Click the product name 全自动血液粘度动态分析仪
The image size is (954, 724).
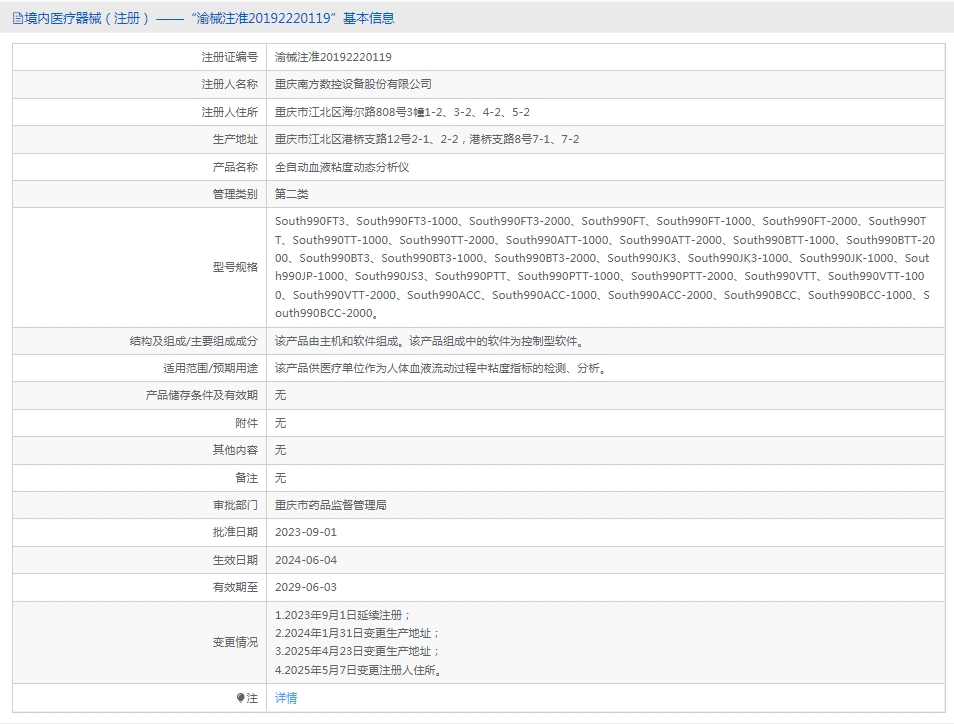coord(342,167)
